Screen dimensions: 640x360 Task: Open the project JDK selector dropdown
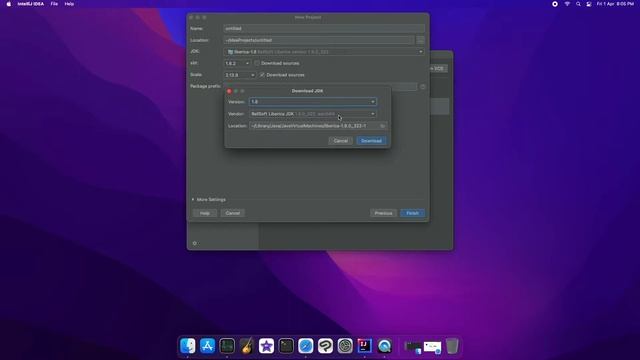[x=324, y=52]
